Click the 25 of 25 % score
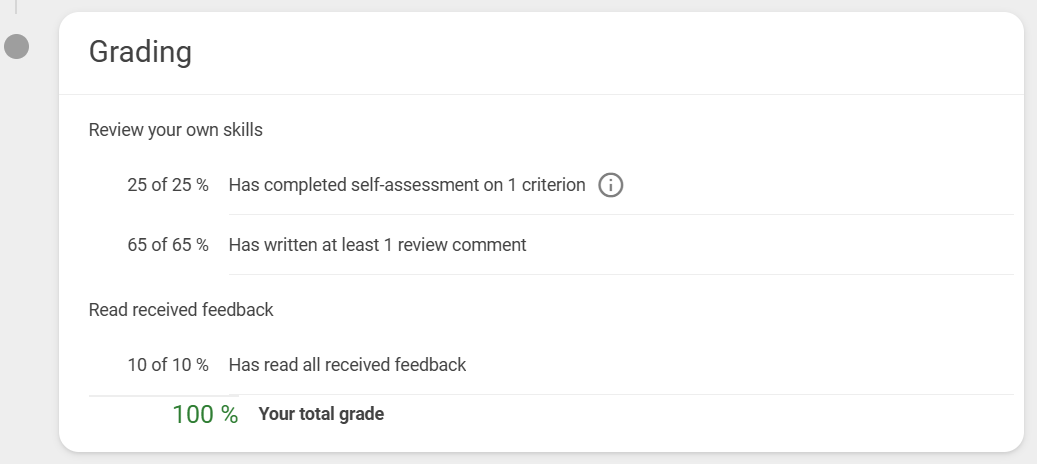This screenshot has width=1037, height=464. (168, 185)
